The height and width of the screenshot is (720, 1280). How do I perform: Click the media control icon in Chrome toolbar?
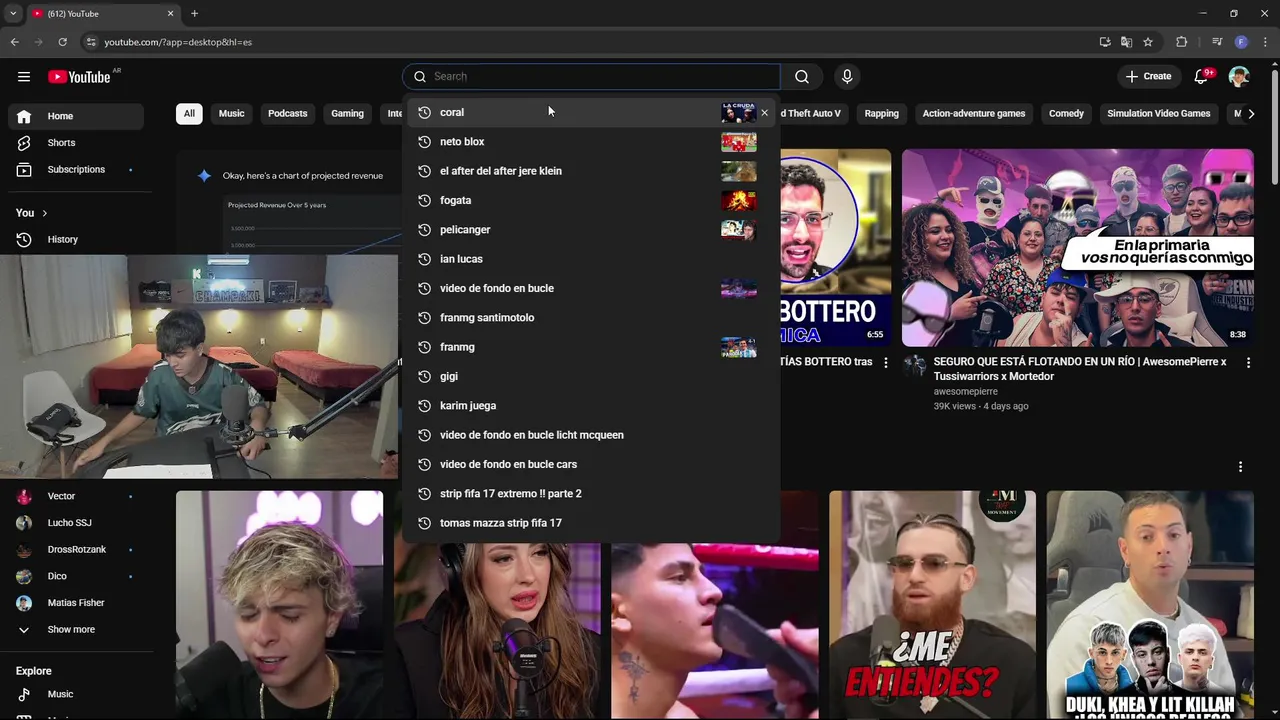point(1217,42)
